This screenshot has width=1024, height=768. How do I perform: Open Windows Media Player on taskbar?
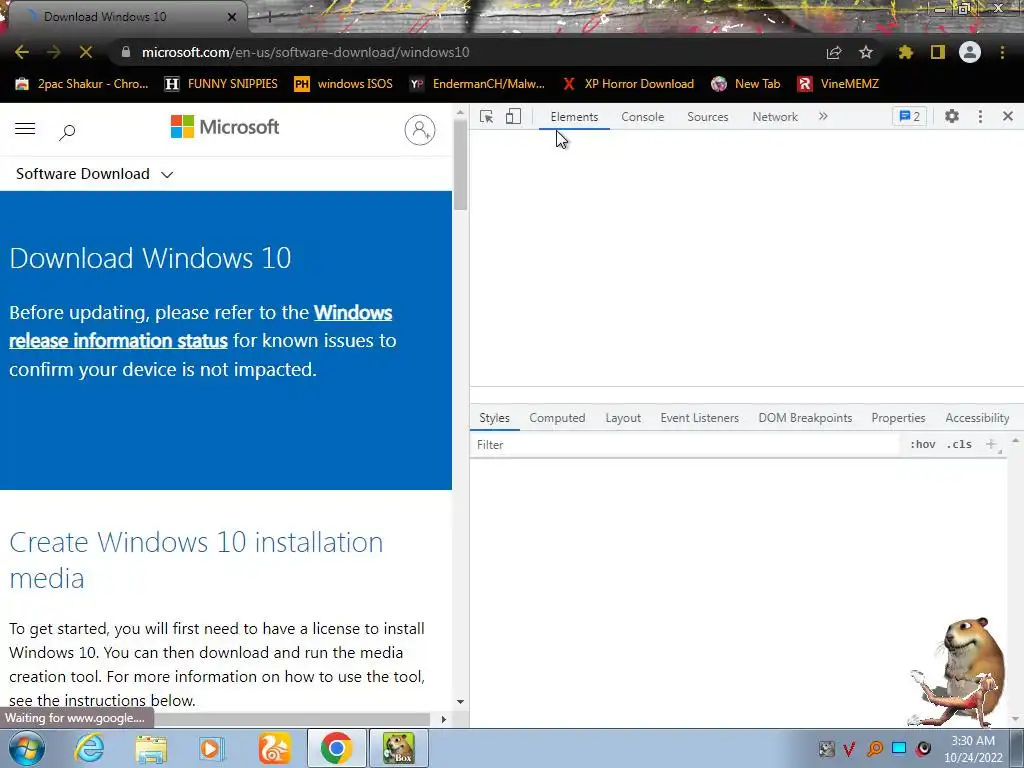tap(212, 748)
